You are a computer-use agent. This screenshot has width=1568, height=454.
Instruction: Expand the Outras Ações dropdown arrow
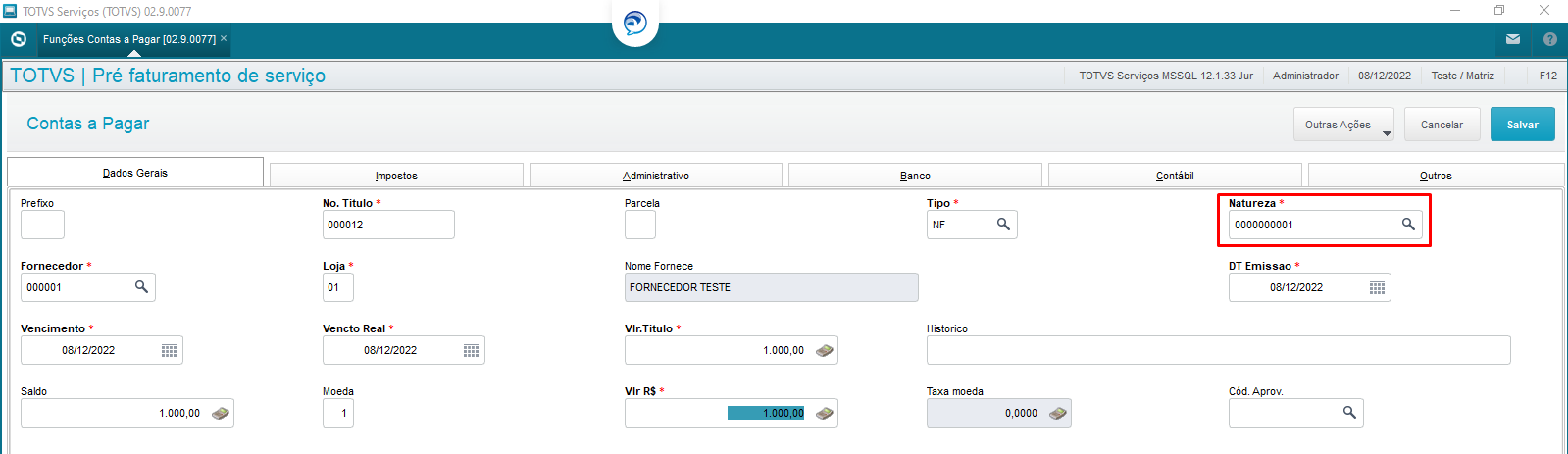point(1387,133)
